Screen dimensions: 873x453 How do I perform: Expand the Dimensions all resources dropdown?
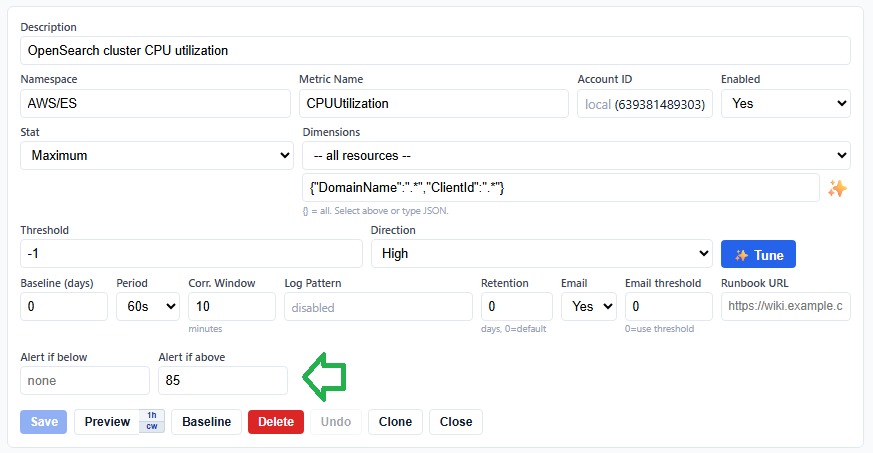[576, 155]
